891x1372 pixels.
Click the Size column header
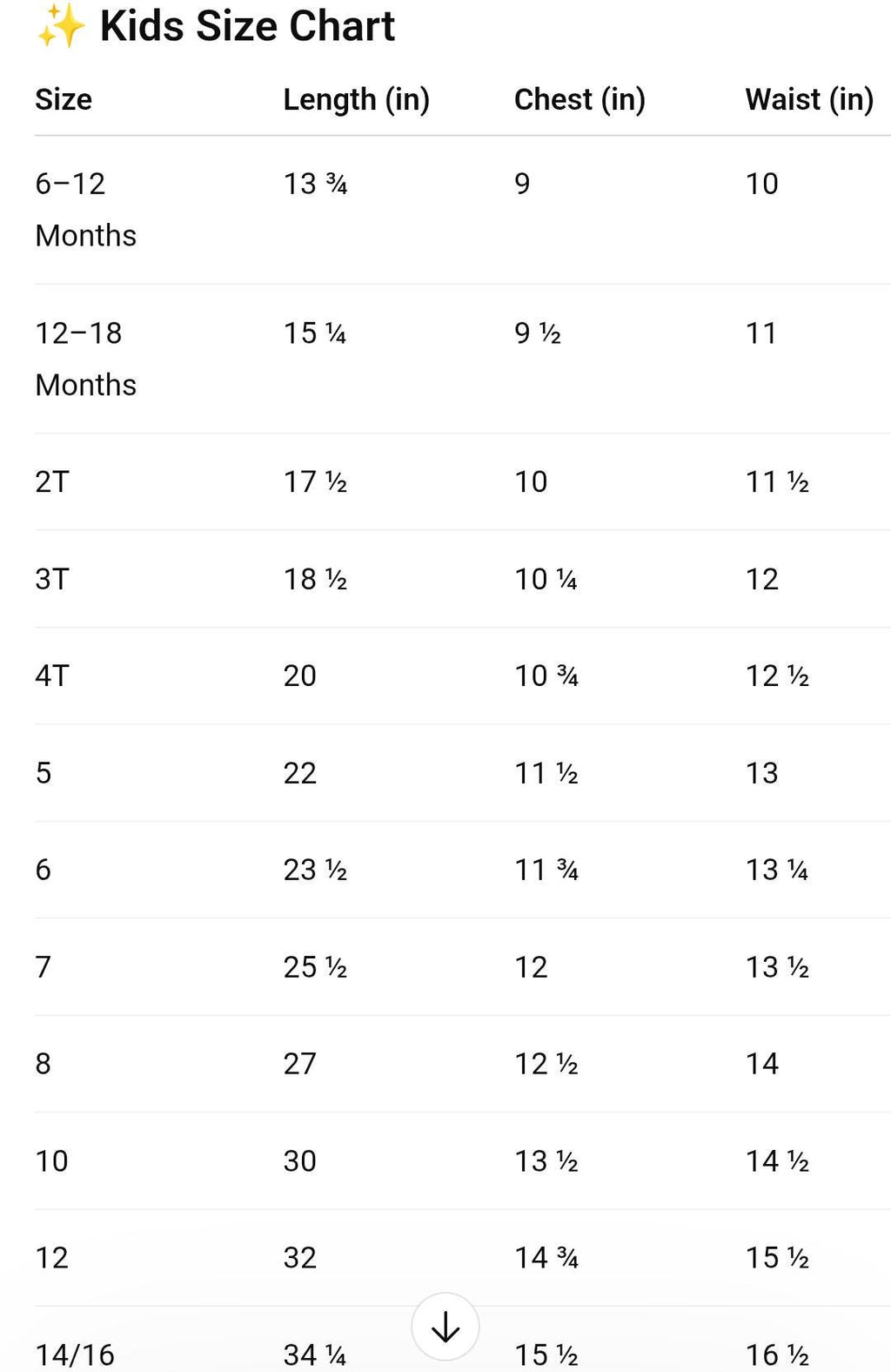click(64, 99)
